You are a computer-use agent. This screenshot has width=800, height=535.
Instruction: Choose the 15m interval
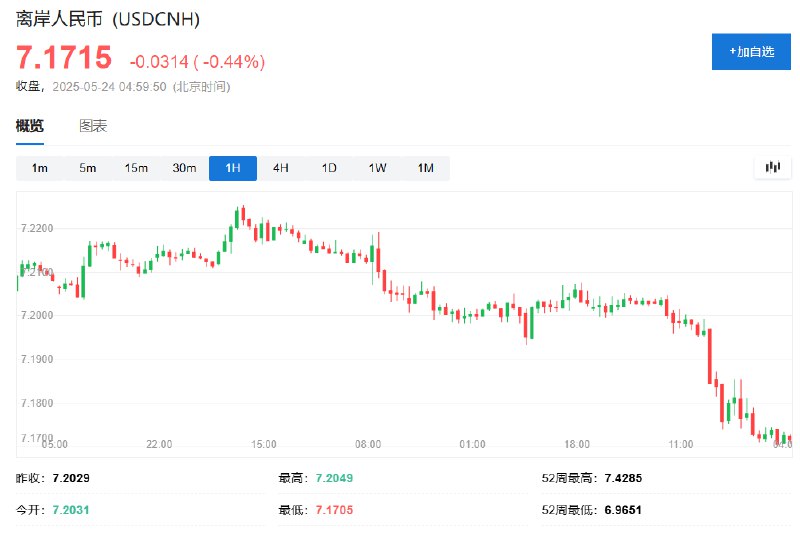(136, 168)
